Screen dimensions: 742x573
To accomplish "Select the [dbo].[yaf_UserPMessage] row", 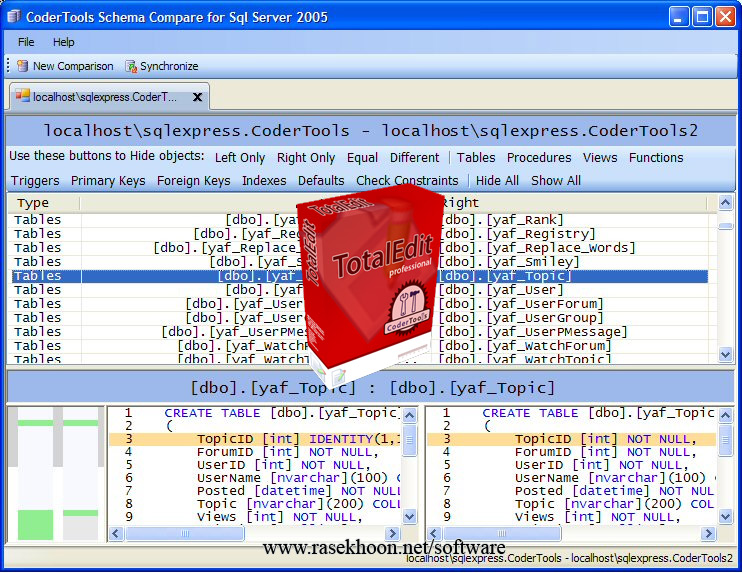I will pyautogui.click(x=360, y=332).
